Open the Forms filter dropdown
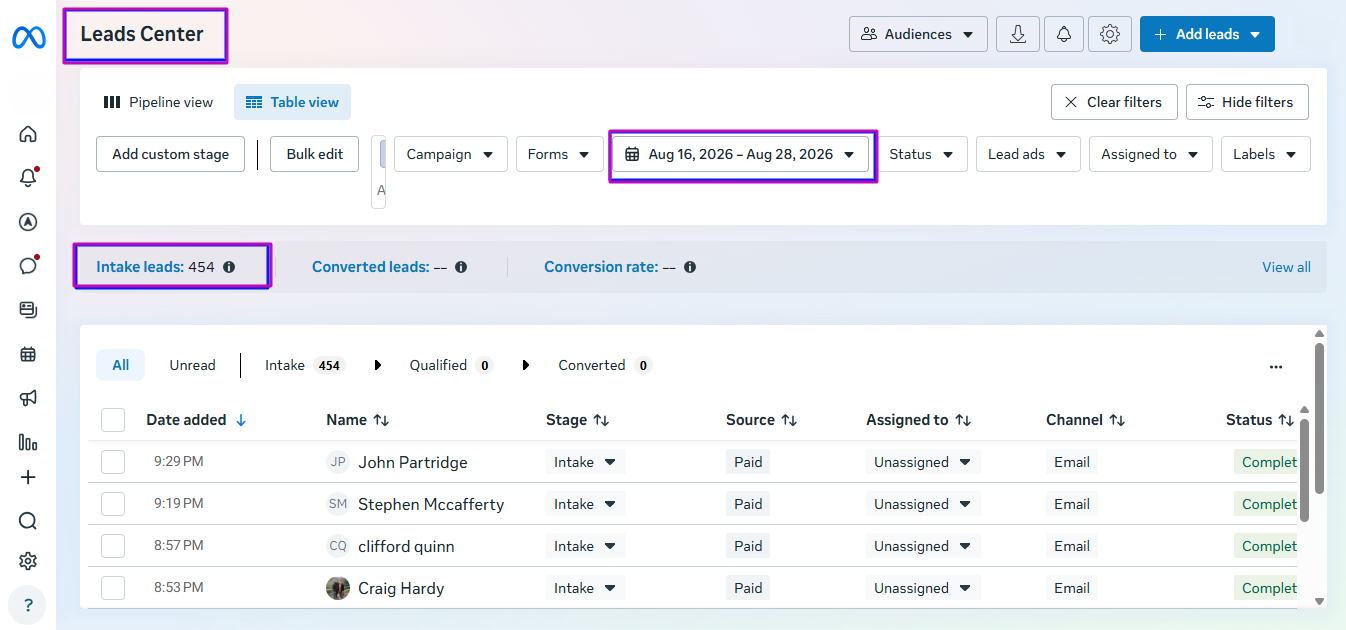 click(x=559, y=154)
